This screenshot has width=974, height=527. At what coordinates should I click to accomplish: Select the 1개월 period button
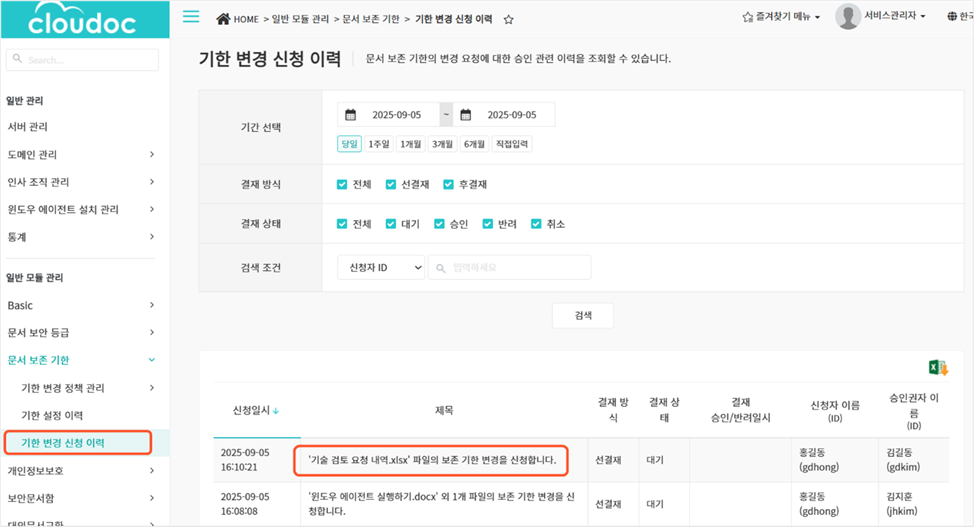click(x=411, y=144)
